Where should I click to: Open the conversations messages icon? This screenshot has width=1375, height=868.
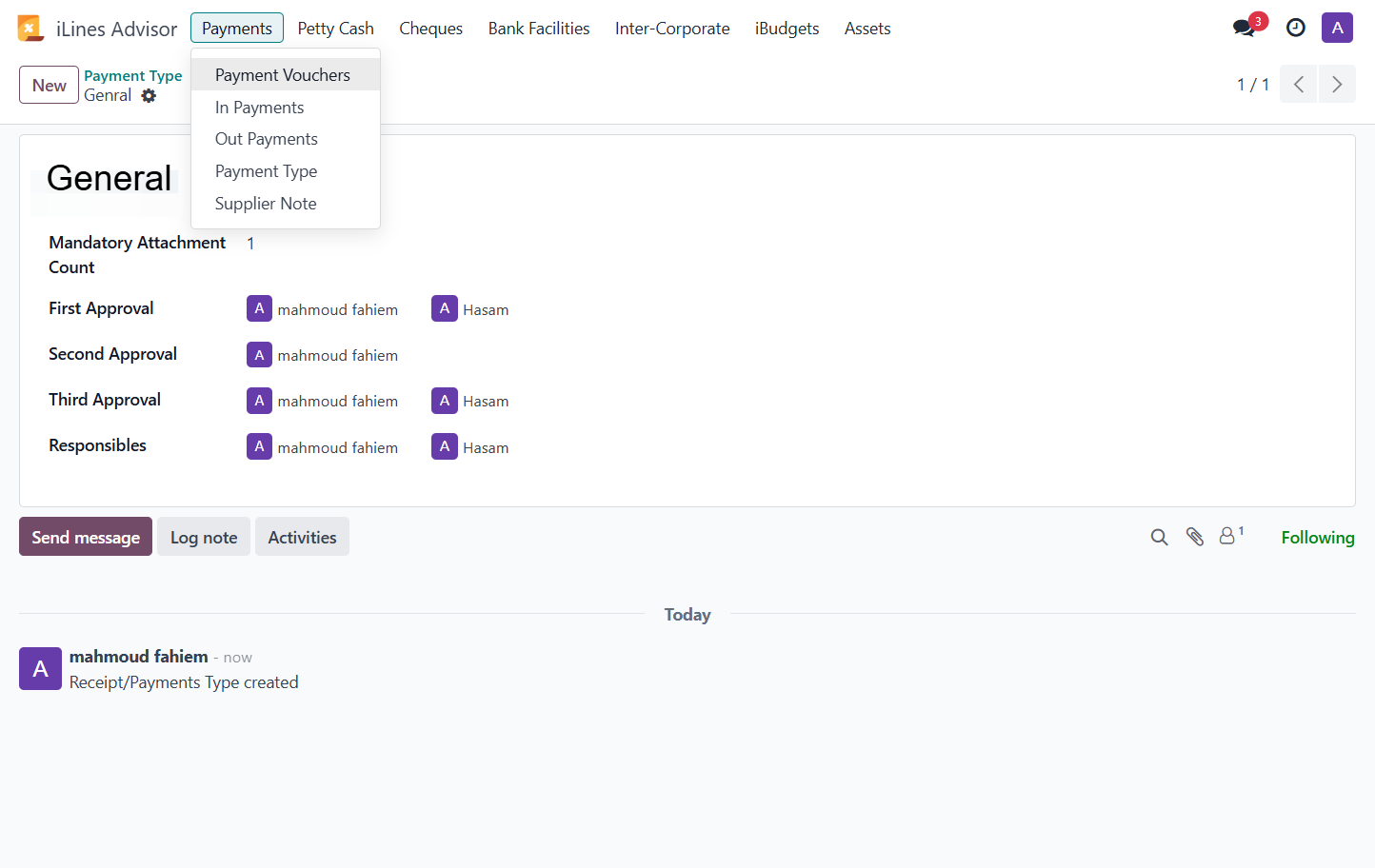1244,28
